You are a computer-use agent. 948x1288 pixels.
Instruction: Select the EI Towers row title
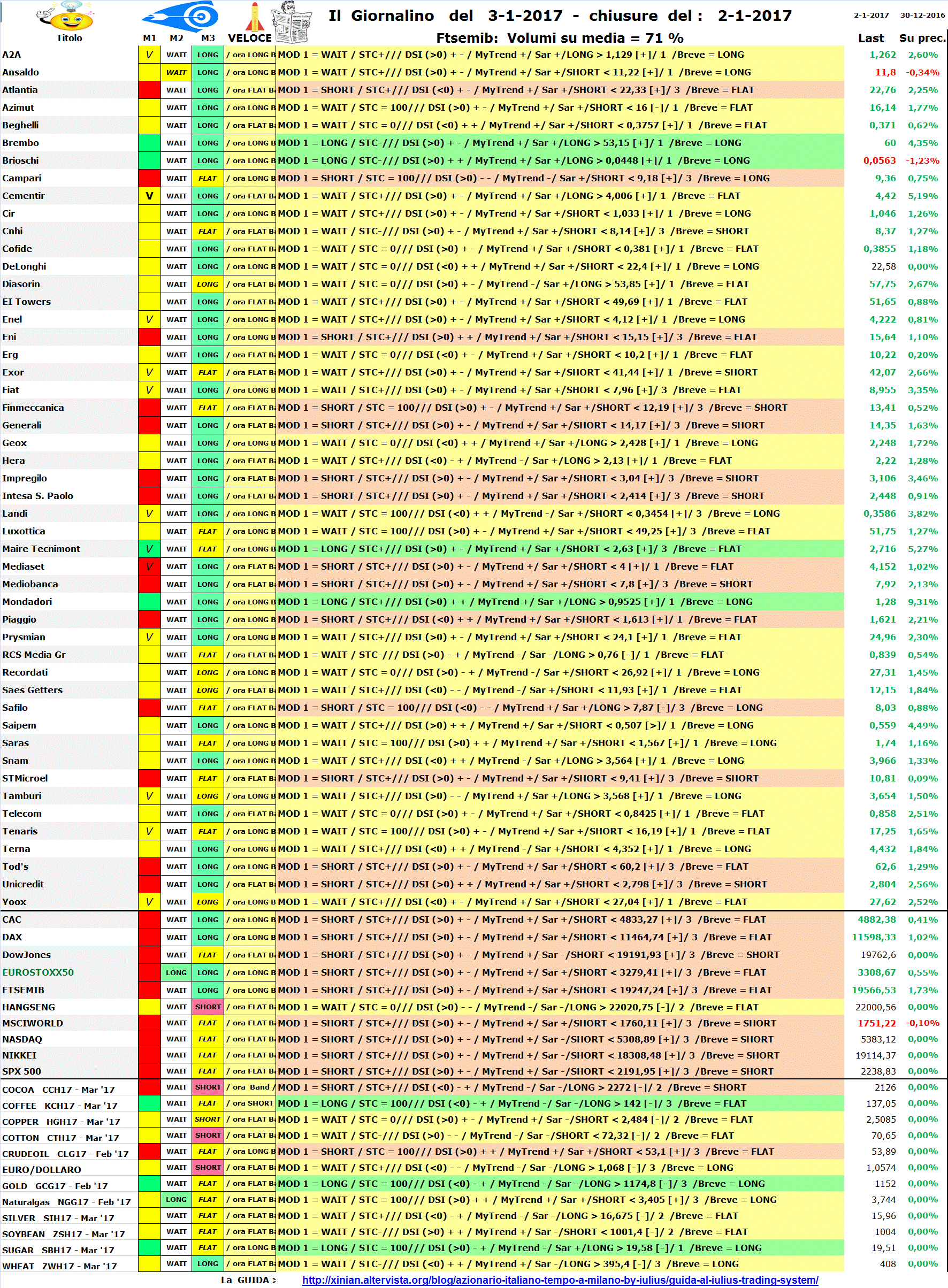click(x=26, y=301)
